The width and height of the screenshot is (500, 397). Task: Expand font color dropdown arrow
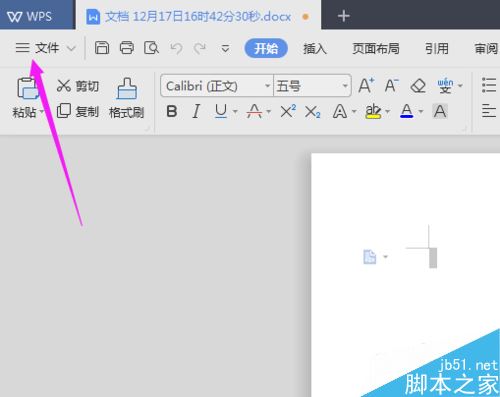click(421, 111)
